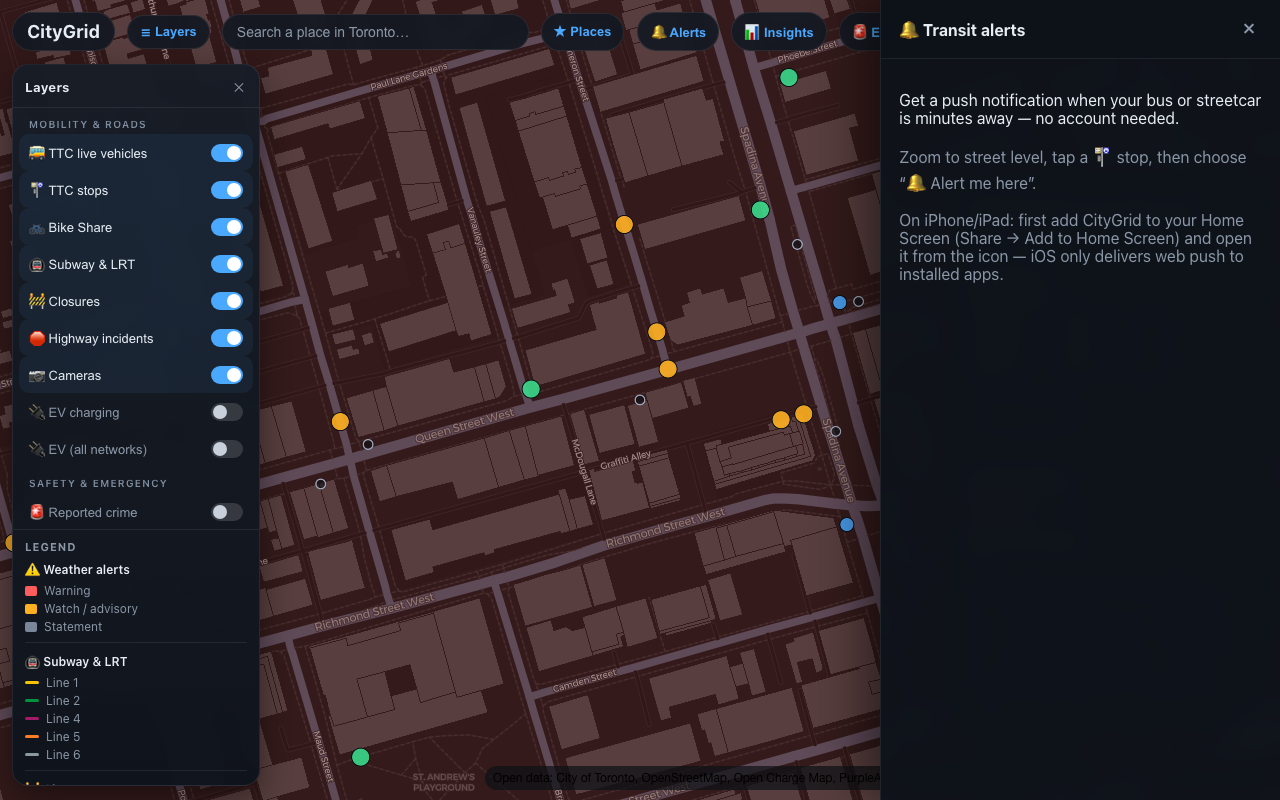Open the Alerts tab in the top bar
Viewport: 1280px width, 800px height.
(678, 32)
